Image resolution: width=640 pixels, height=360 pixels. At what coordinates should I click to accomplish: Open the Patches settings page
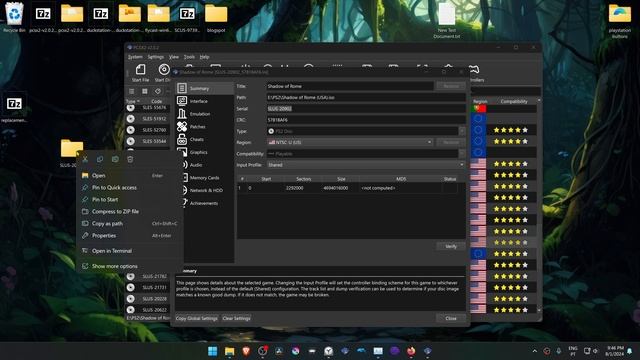pyautogui.click(x=204, y=127)
